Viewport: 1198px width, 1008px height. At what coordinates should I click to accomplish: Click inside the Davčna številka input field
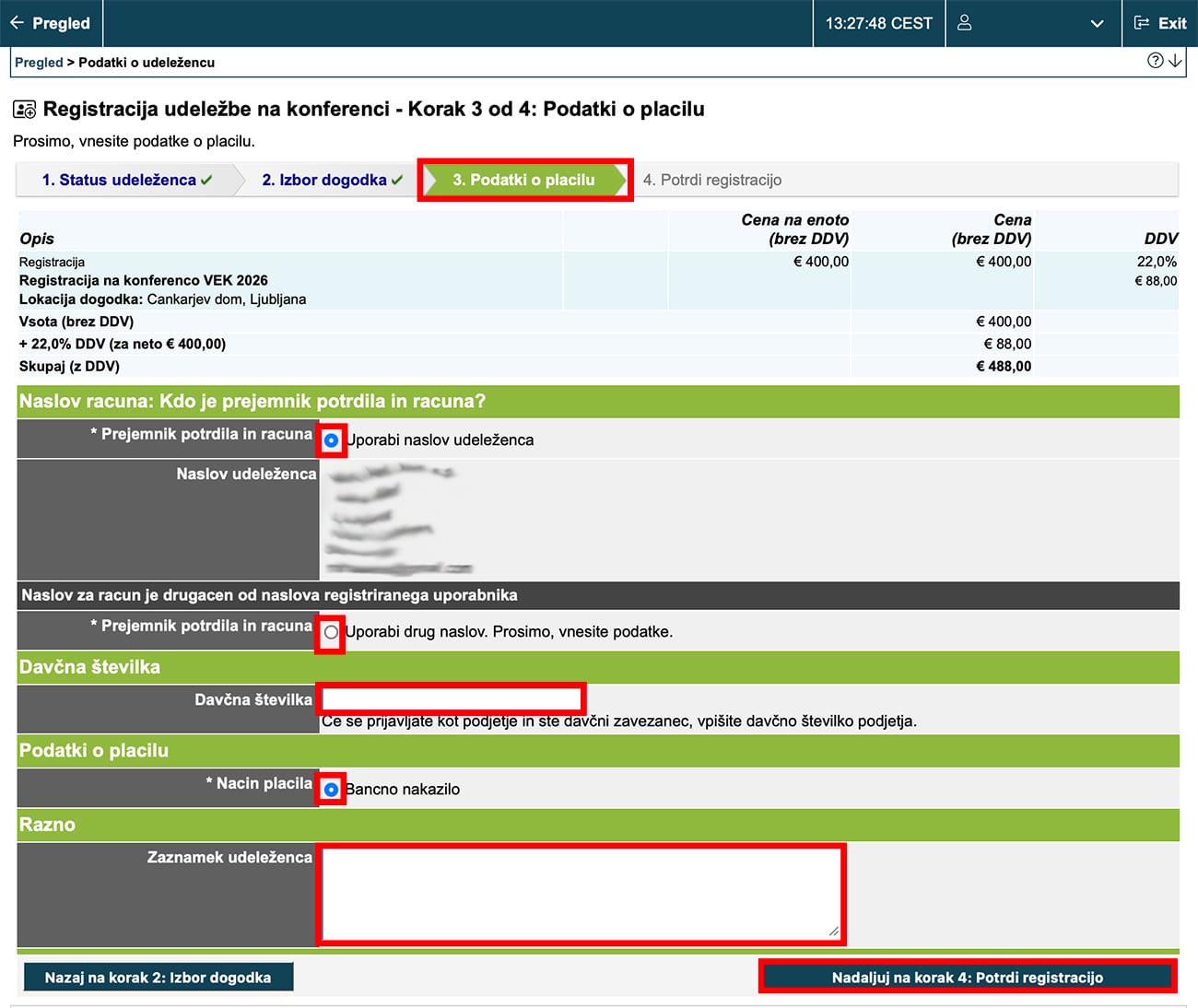(x=450, y=697)
